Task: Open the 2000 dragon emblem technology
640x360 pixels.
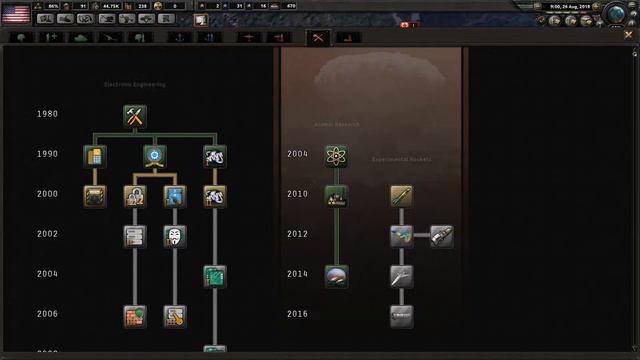Action: tap(215, 196)
